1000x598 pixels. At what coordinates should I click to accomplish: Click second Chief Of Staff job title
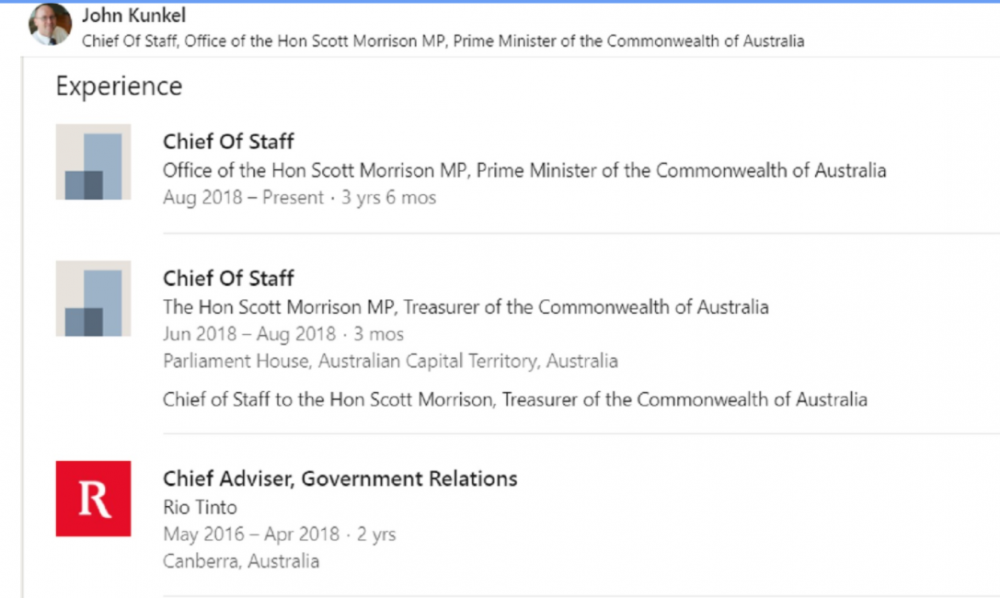click(x=228, y=279)
